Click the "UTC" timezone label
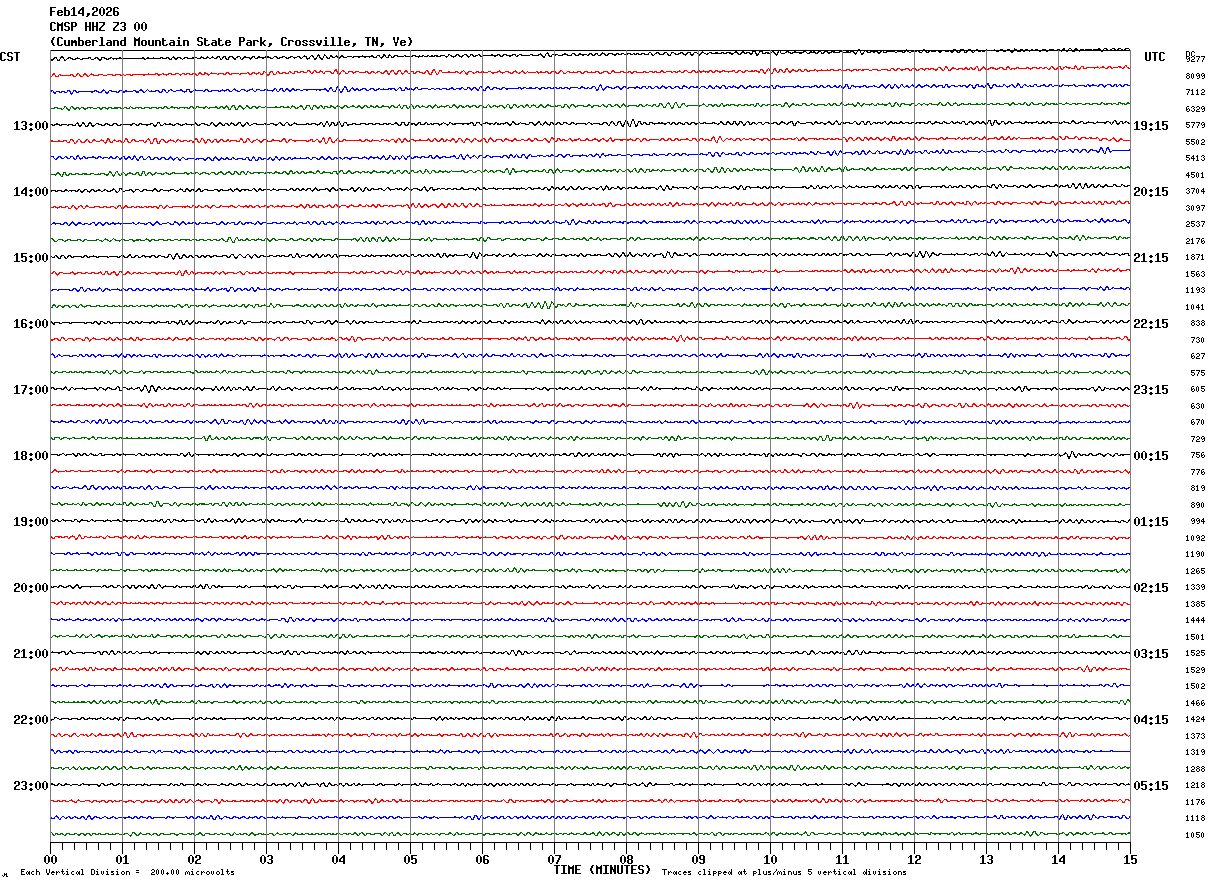This screenshot has width=1210, height=886. (x=1155, y=57)
